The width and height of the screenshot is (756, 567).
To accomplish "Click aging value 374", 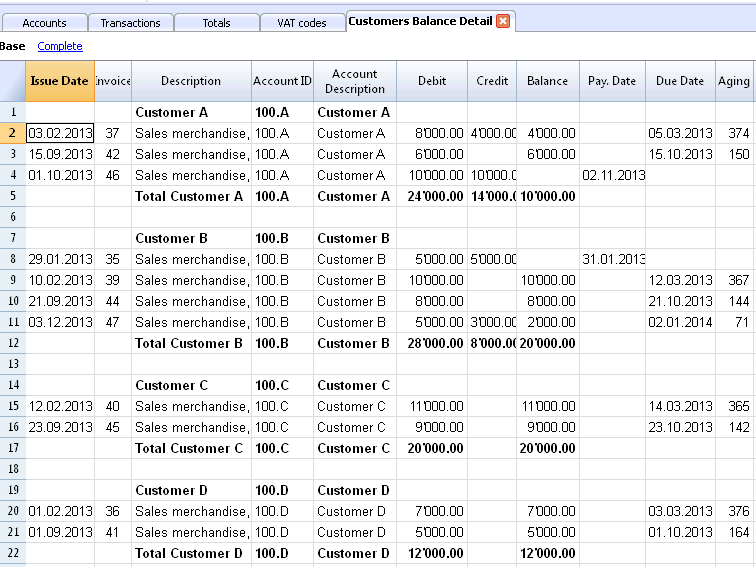I will click(x=734, y=133).
